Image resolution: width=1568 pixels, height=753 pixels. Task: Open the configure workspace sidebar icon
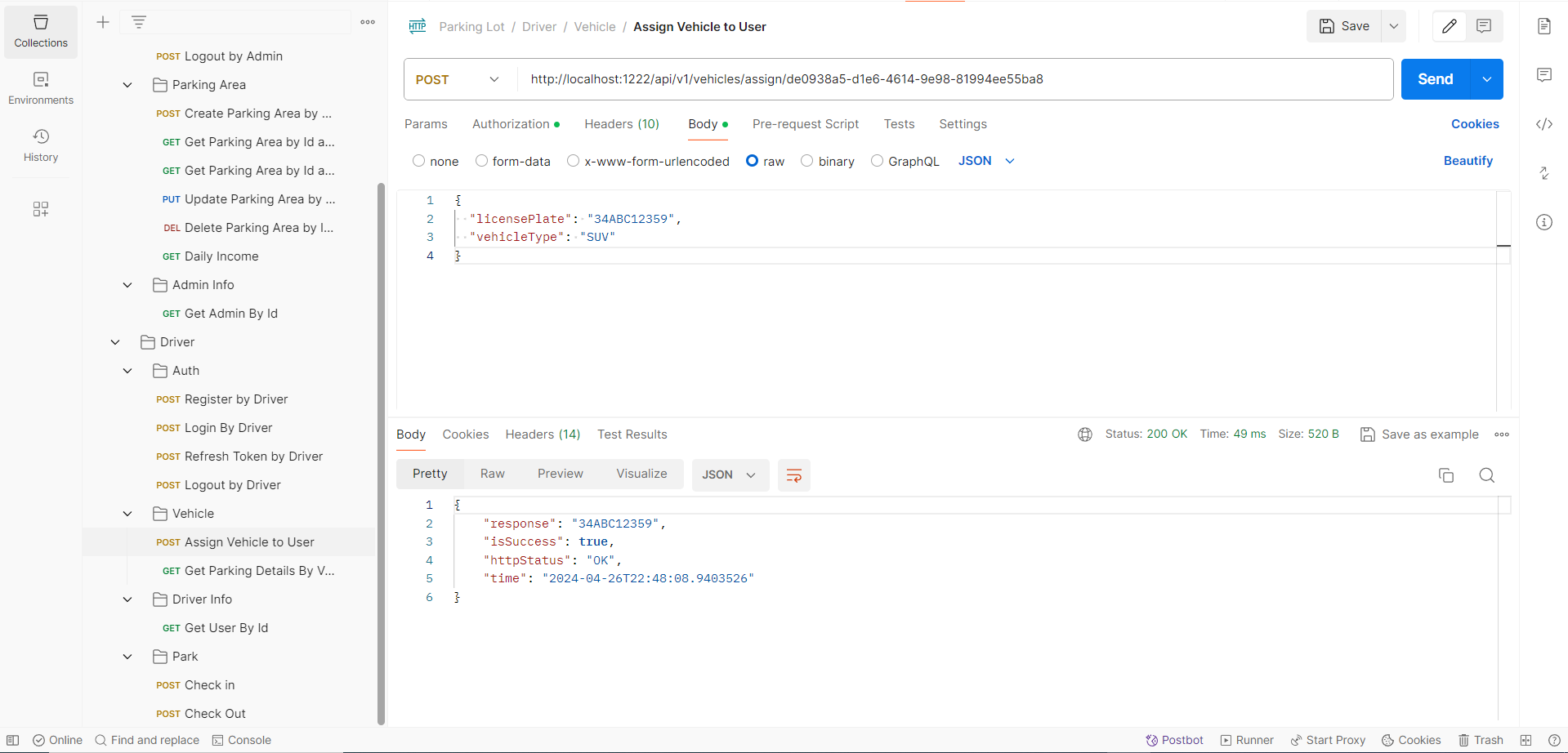click(41, 209)
